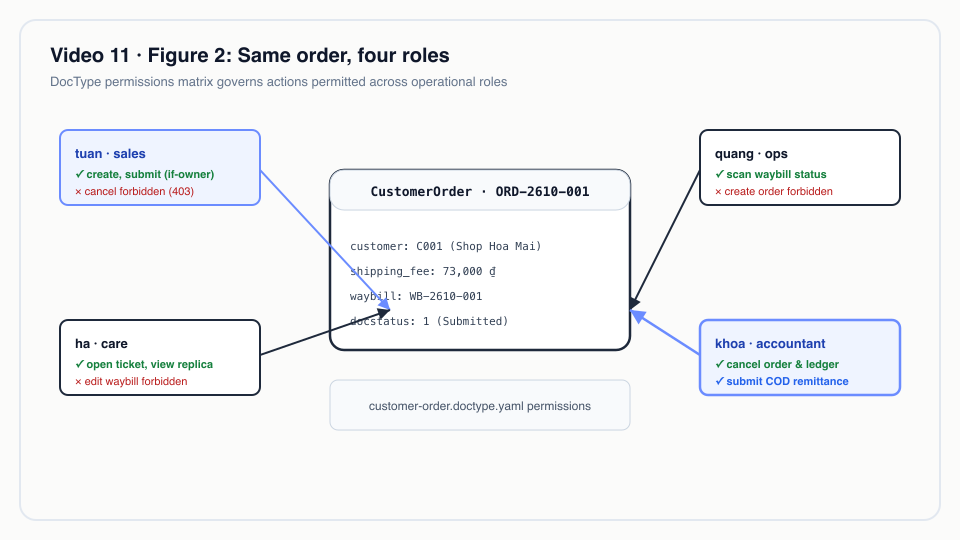Click the red cross before create order forbidden
Image resolution: width=960 pixels, height=540 pixels.
tap(718, 192)
